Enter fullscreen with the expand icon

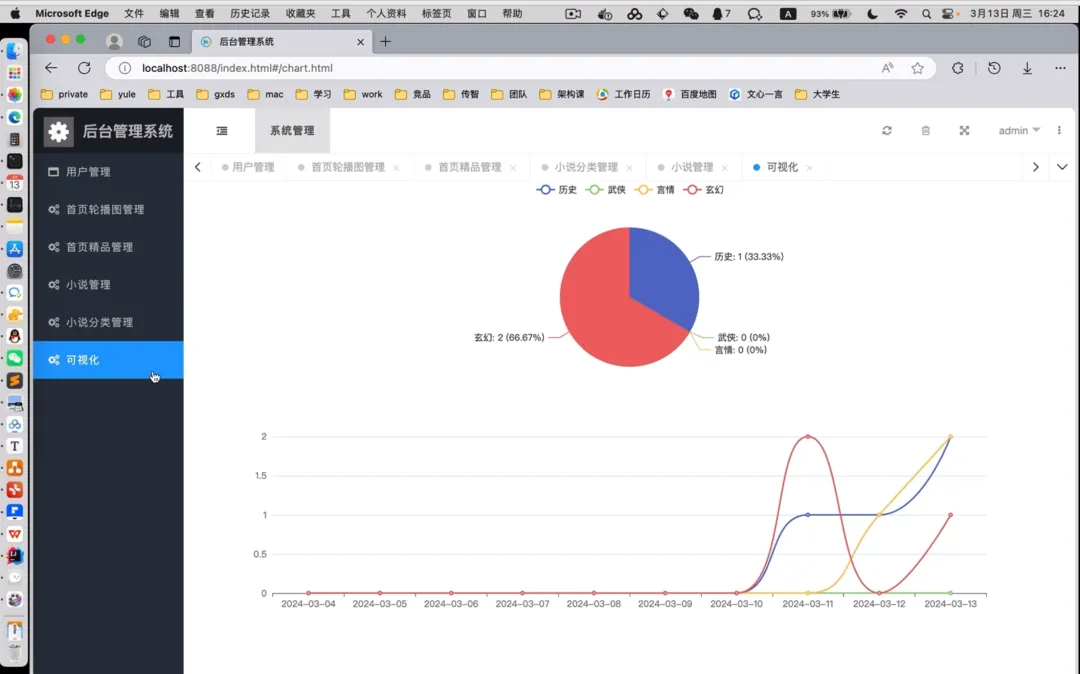(x=964, y=131)
